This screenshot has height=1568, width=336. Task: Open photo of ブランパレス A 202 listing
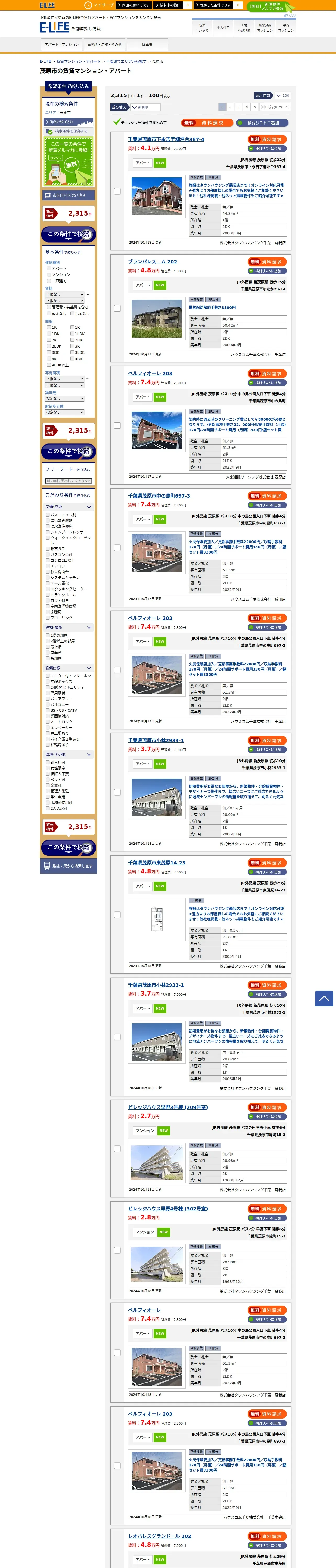click(x=157, y=318)
